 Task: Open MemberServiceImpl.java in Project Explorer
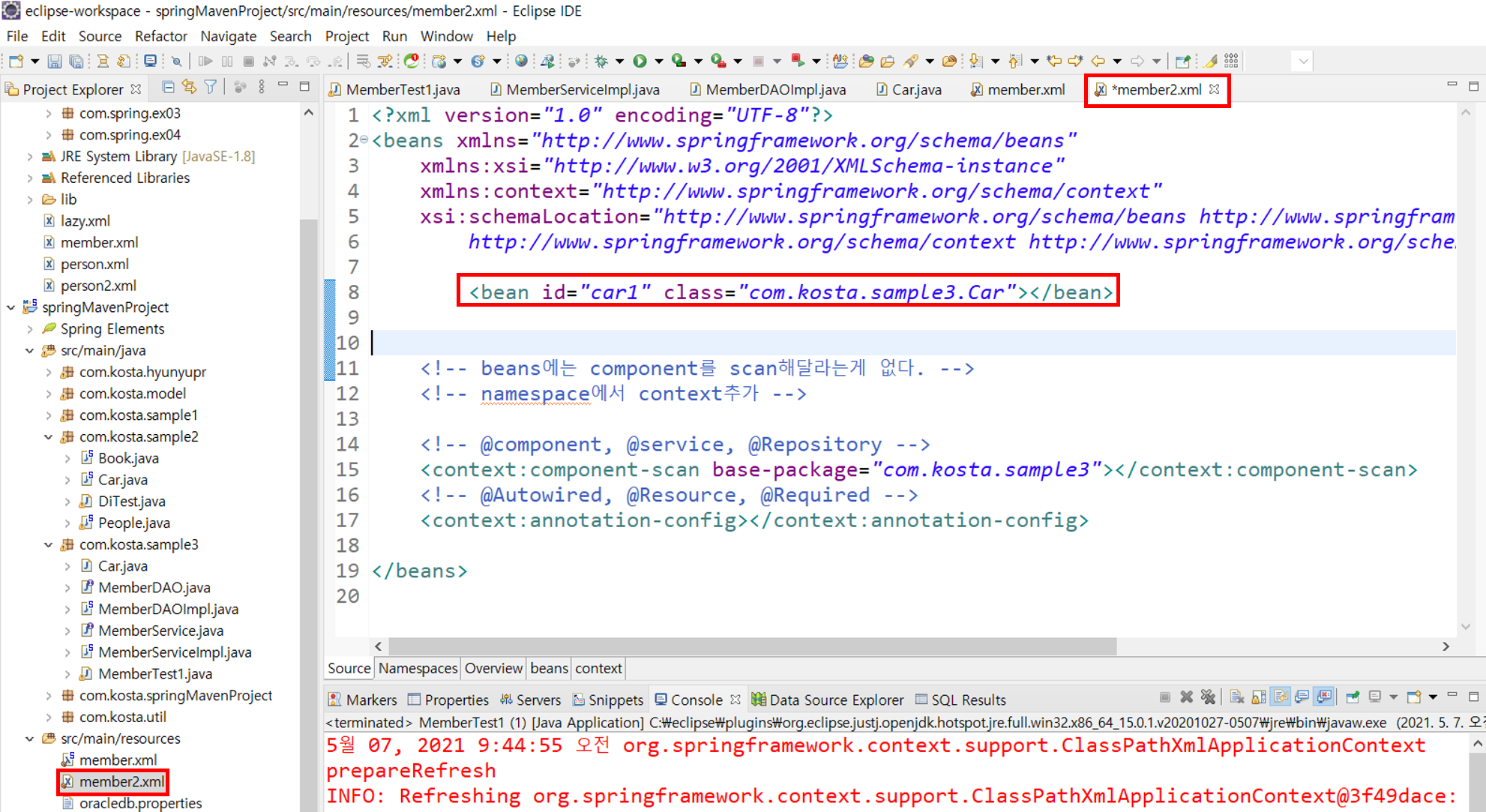174,652
